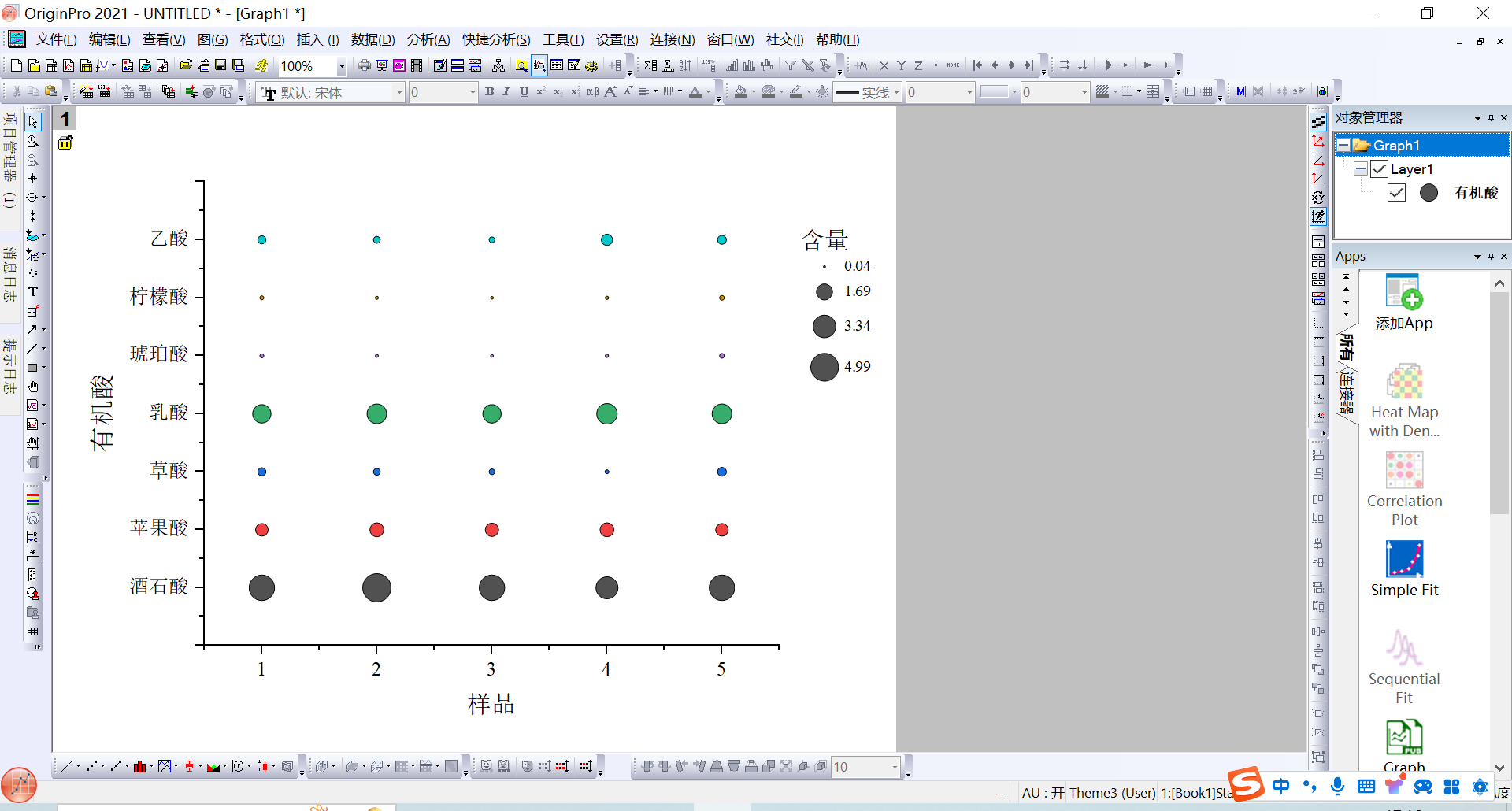The image size is (1512, 811).
Task: Click the Print icon in the toolbar
Action: pos(364,65)
